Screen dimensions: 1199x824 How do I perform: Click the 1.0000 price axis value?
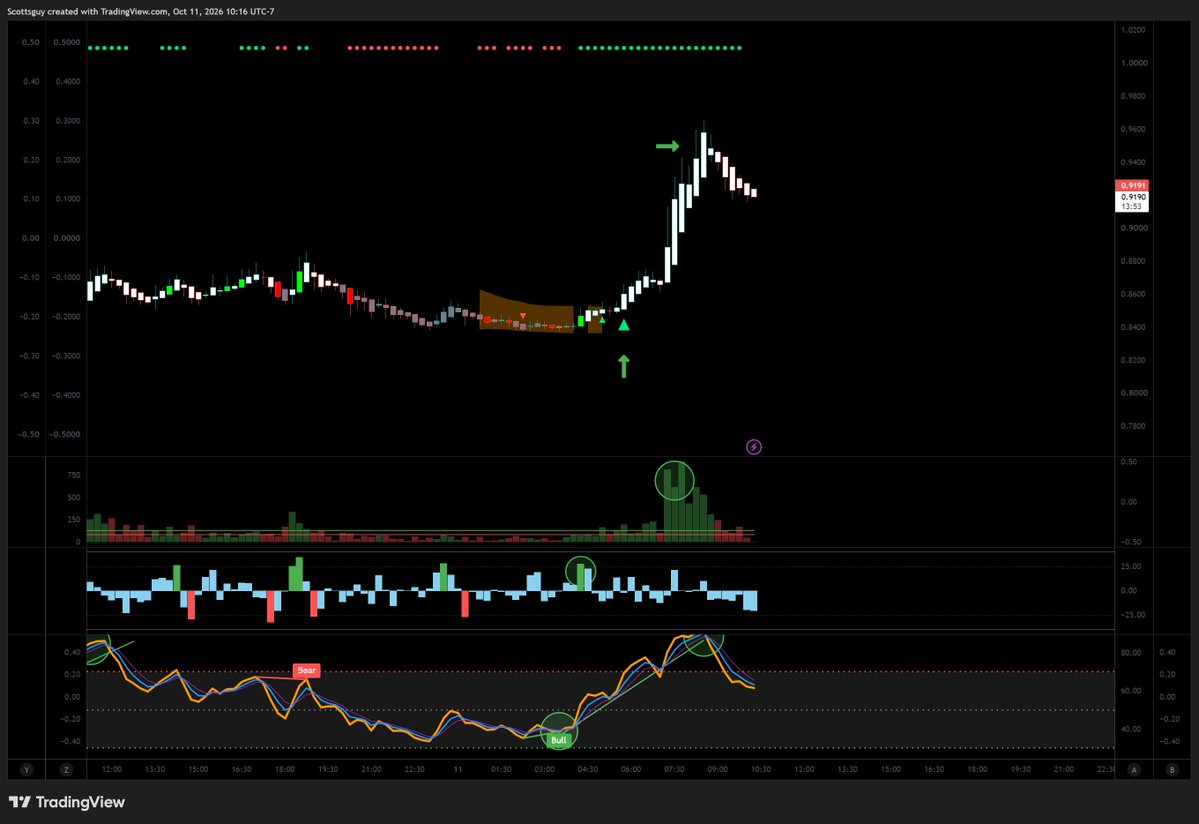(1133, 63)
